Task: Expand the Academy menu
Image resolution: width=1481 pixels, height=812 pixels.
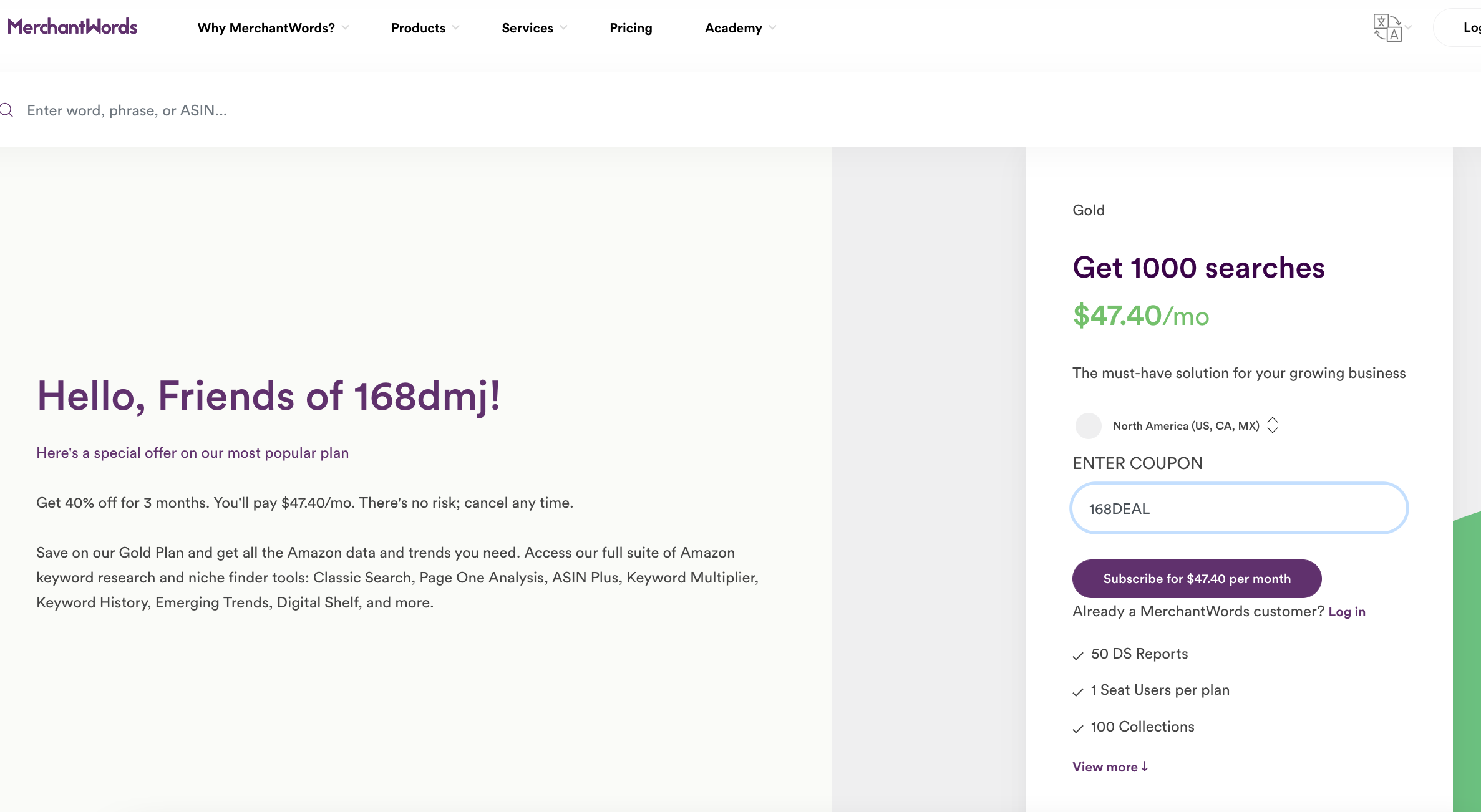Action: tap(740, 28)
